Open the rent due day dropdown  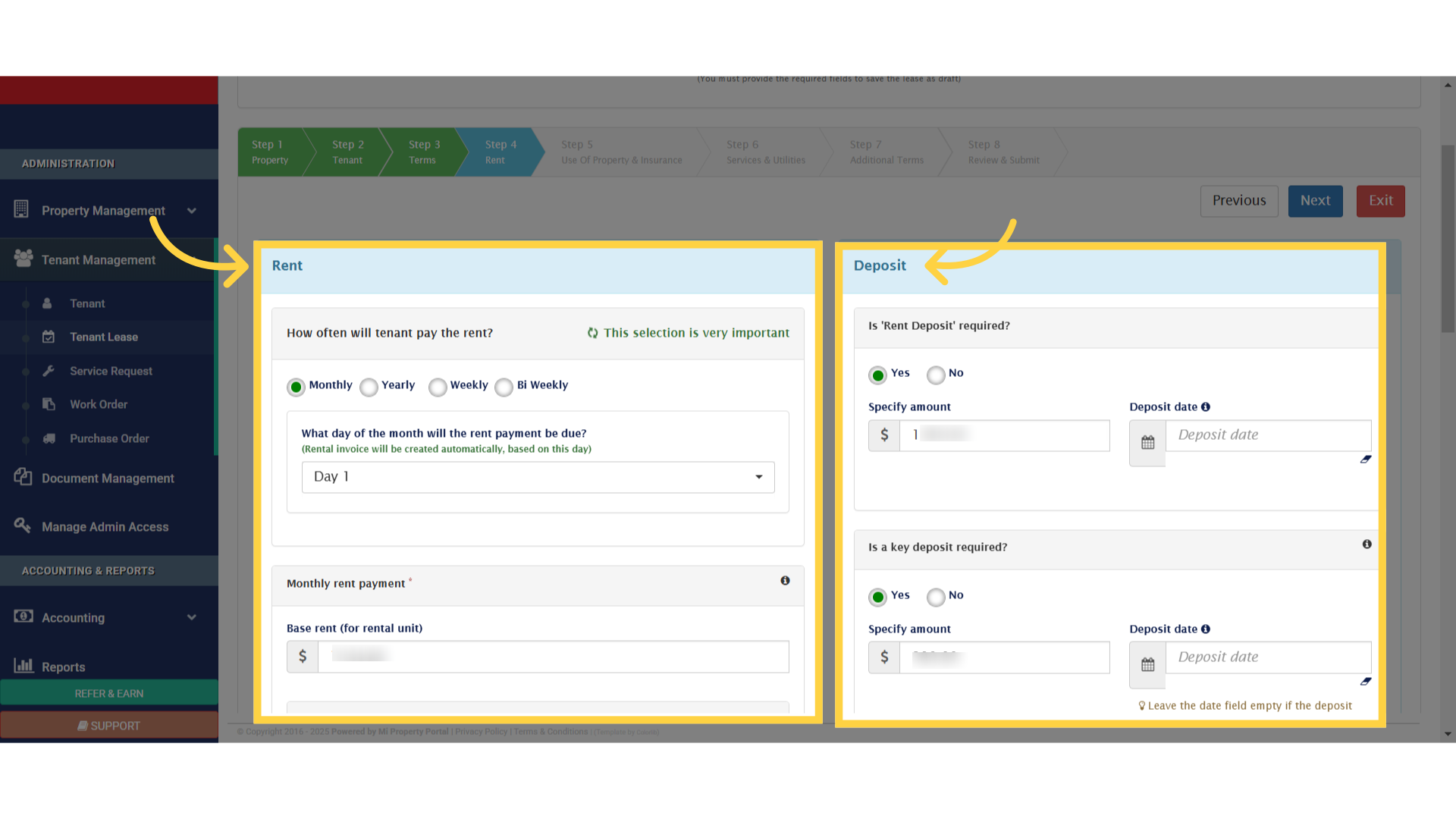[x=538, y=477]
